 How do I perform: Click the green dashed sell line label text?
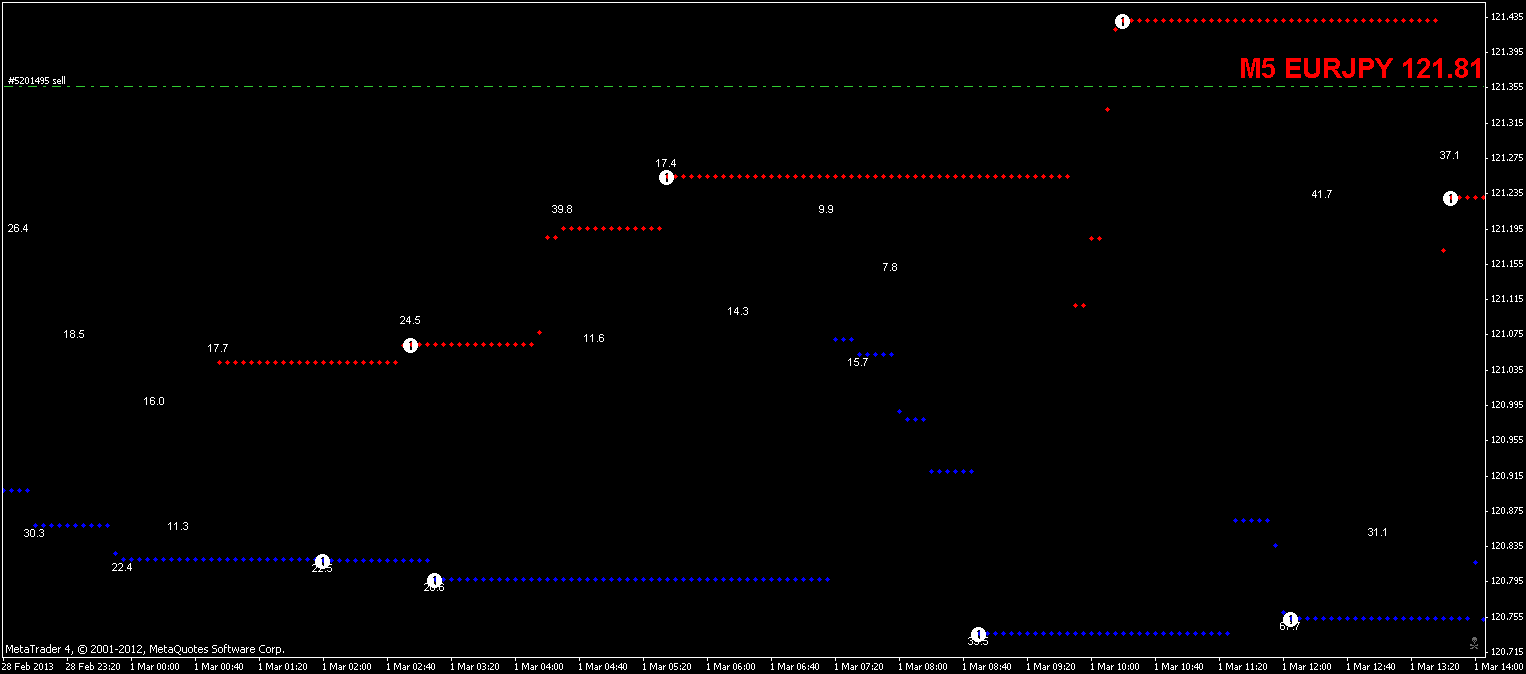pos(37,78)
